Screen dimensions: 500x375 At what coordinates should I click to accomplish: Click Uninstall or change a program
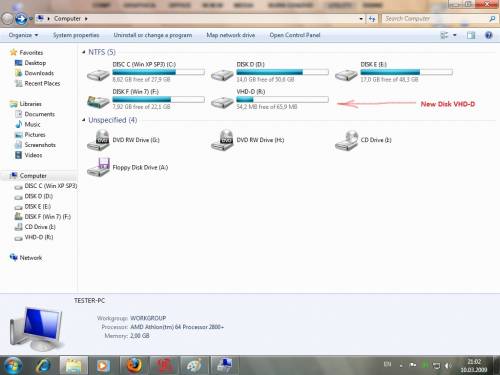click(153, 35)
